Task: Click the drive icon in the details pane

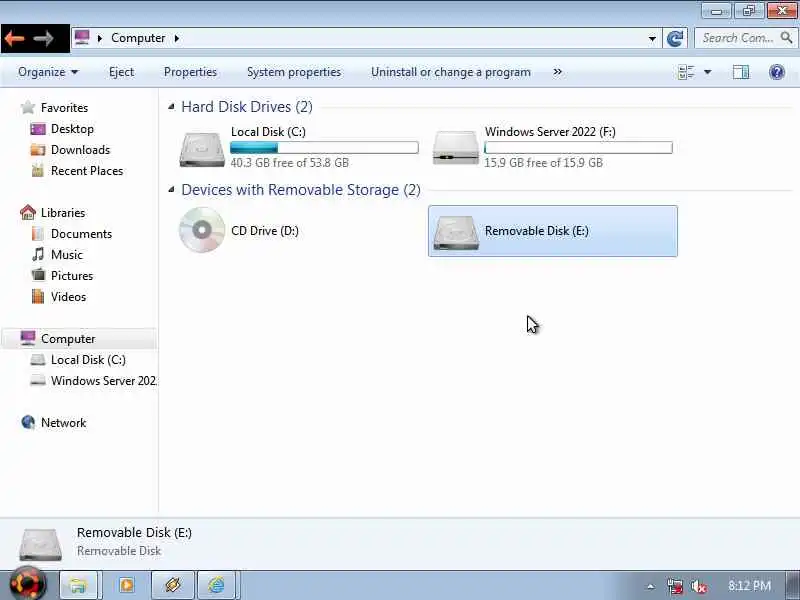Action: point(40,544)
